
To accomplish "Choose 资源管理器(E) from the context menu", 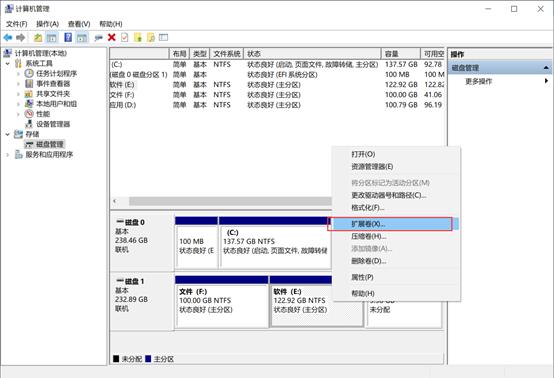I will pos(396,166).
